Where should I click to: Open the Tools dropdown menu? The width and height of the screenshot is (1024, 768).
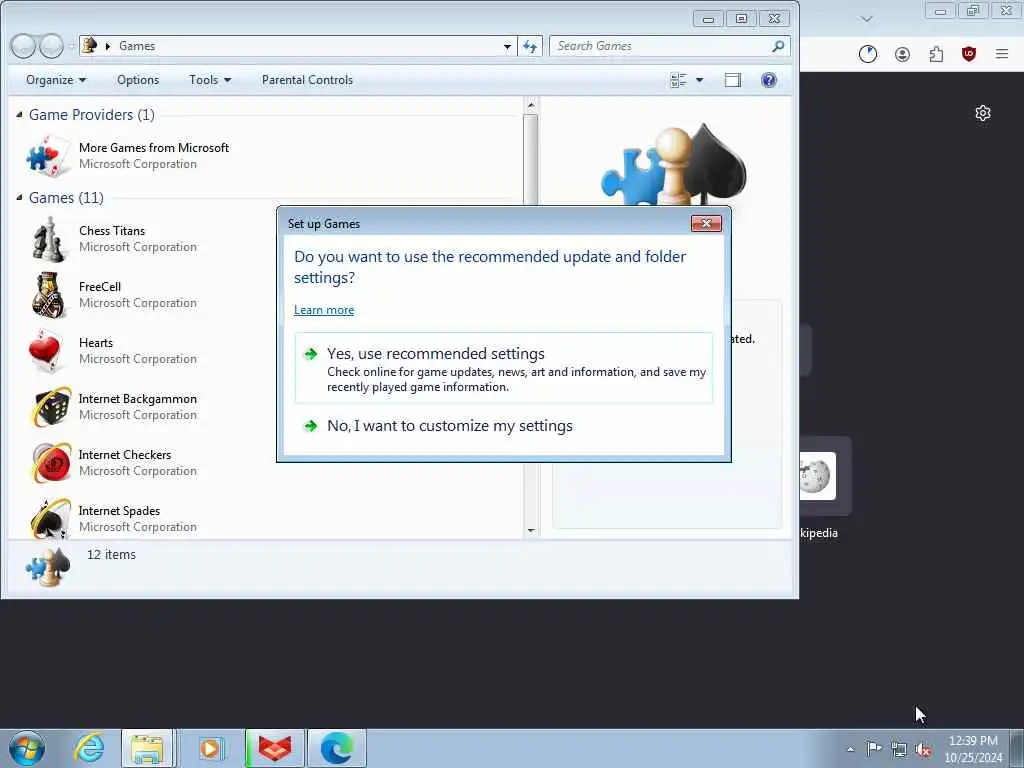tap(210, 80)
